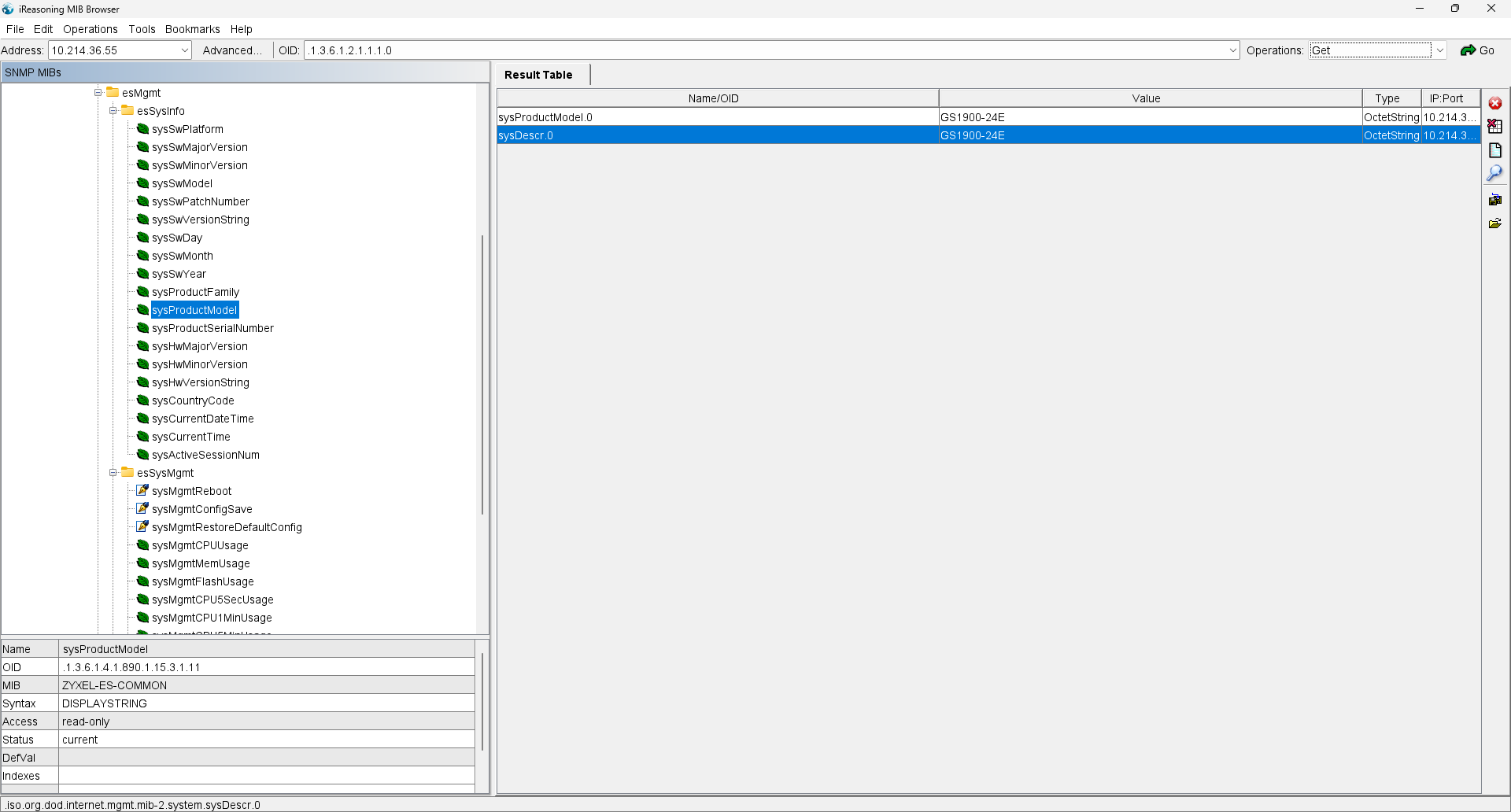Open the Tools menu
This screenshot has height=812, width=1511.
142,29
